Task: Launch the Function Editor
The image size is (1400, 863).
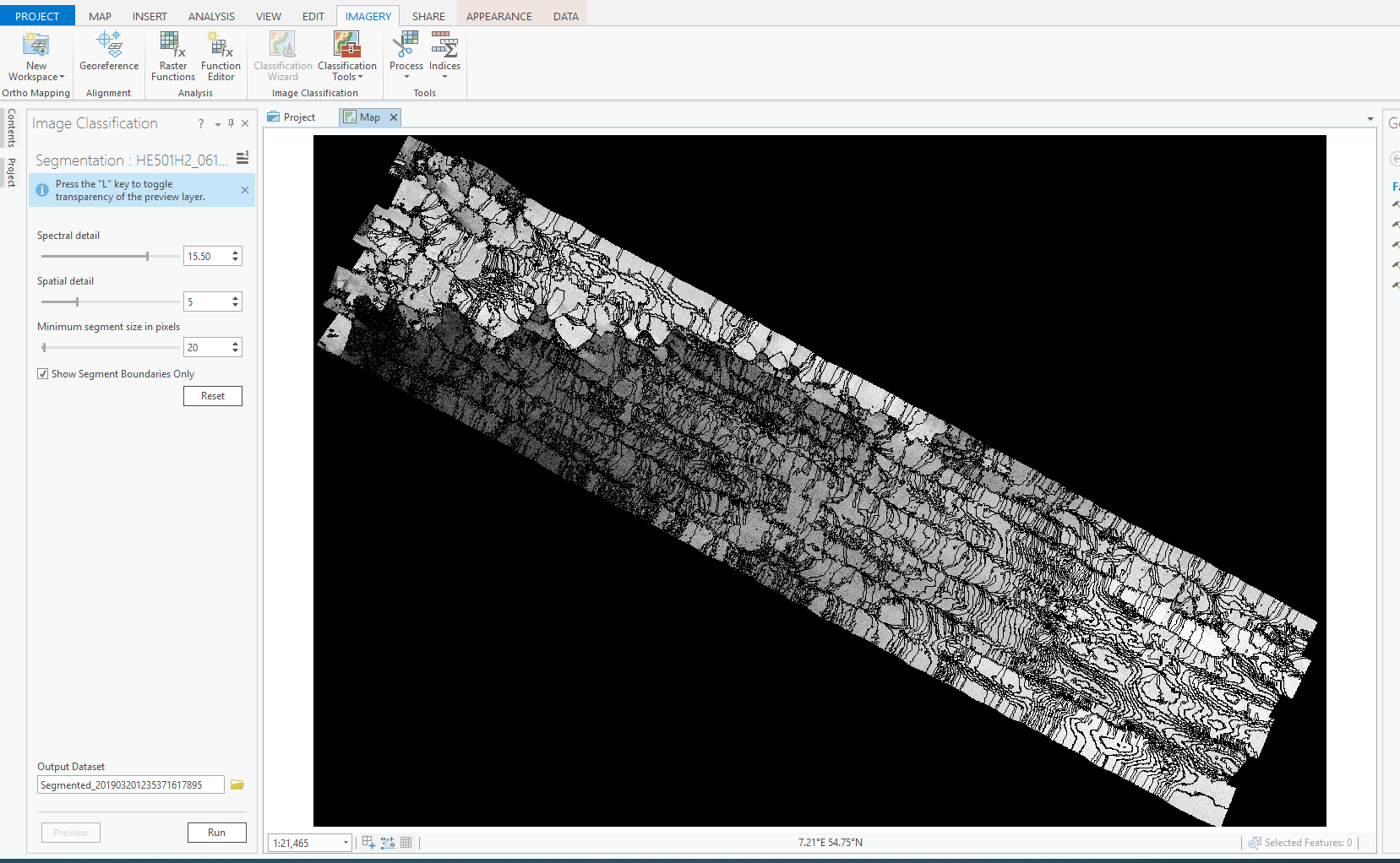Action: click(x=221, y=56)
